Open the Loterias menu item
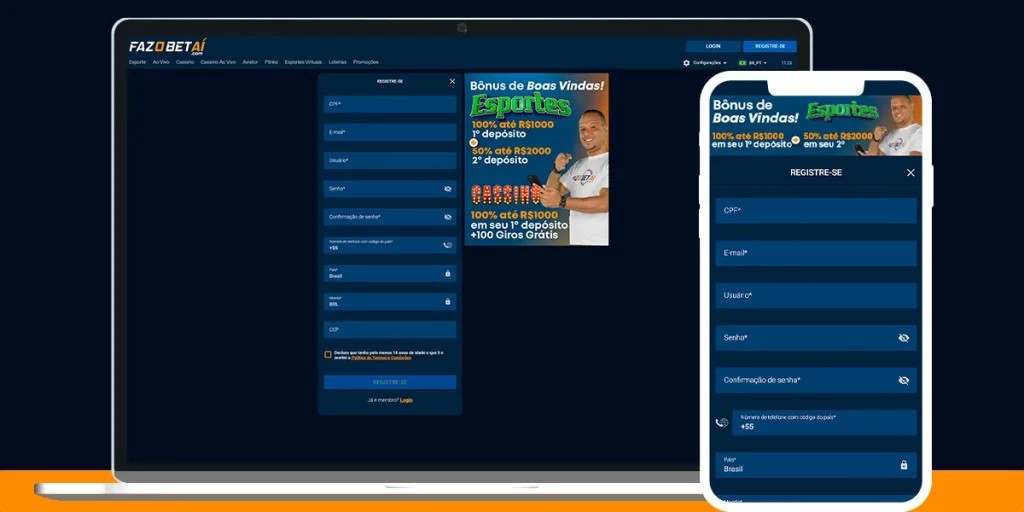The width and height of the screenshot is (1024, 512). coord(338,62)
